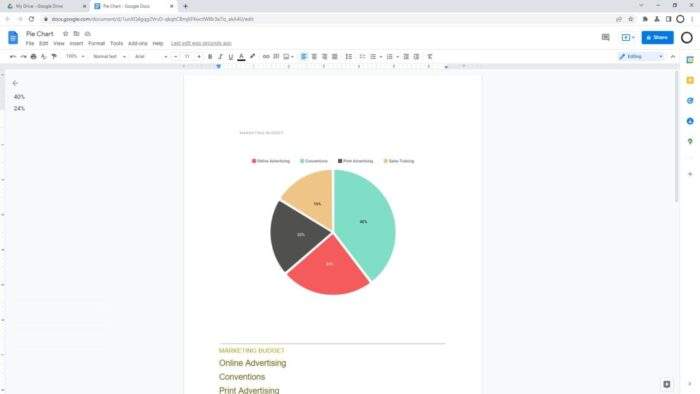Open the text color picker
The width and height of the screenshot is (700, 394).
[242, 57]
